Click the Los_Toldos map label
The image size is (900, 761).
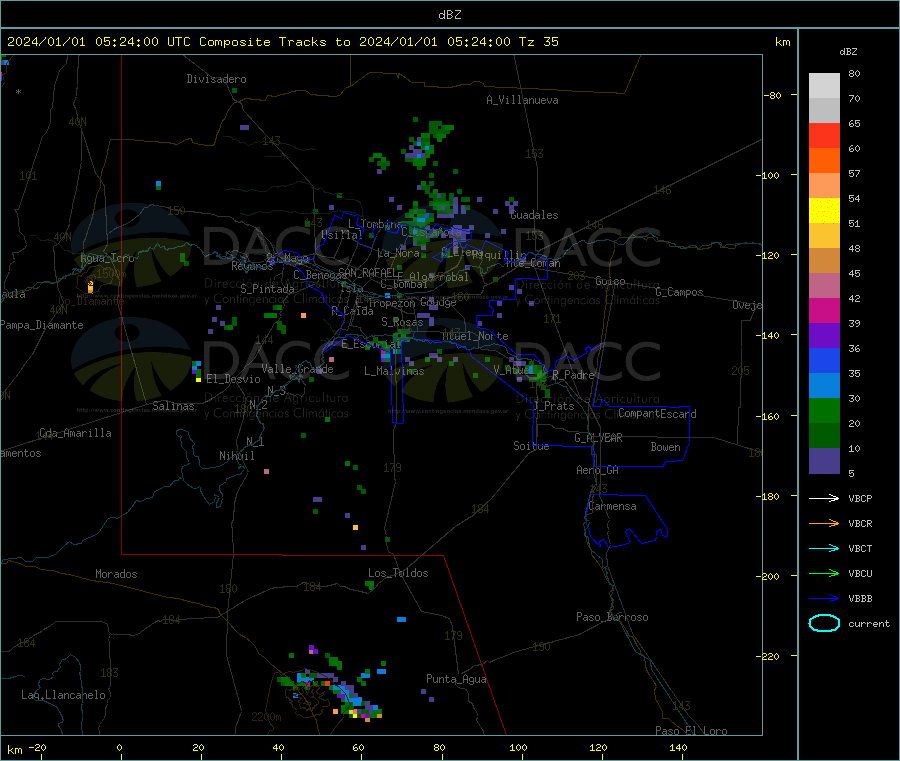398,573
